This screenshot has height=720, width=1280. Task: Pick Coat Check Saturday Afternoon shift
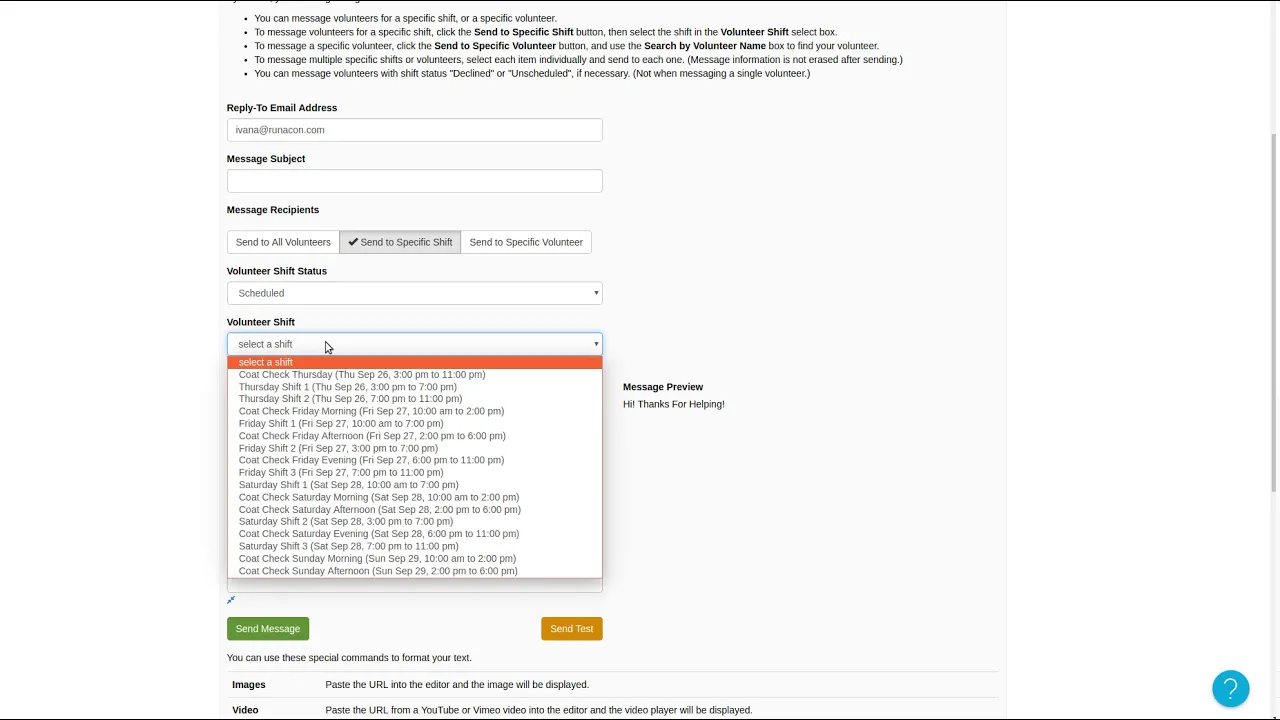point(414,509)
